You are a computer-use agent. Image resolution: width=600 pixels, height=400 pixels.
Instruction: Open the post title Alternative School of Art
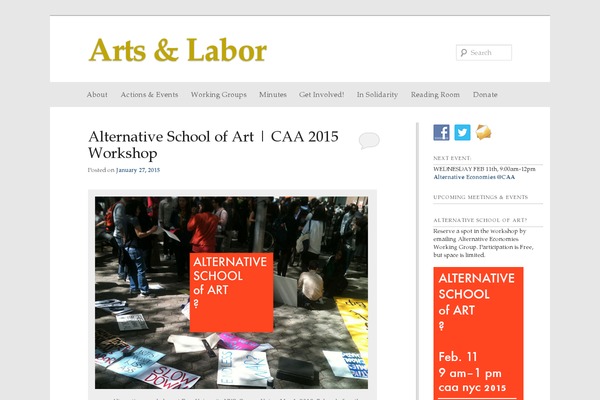click(x=213, y=145)
